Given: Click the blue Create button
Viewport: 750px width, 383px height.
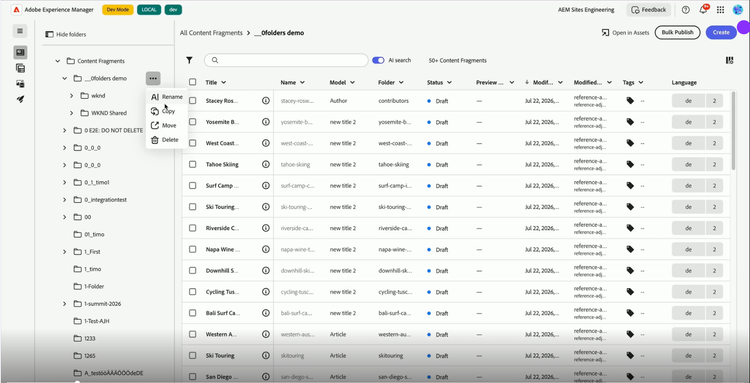Looking at the screenshot, I should pos(721,32).
